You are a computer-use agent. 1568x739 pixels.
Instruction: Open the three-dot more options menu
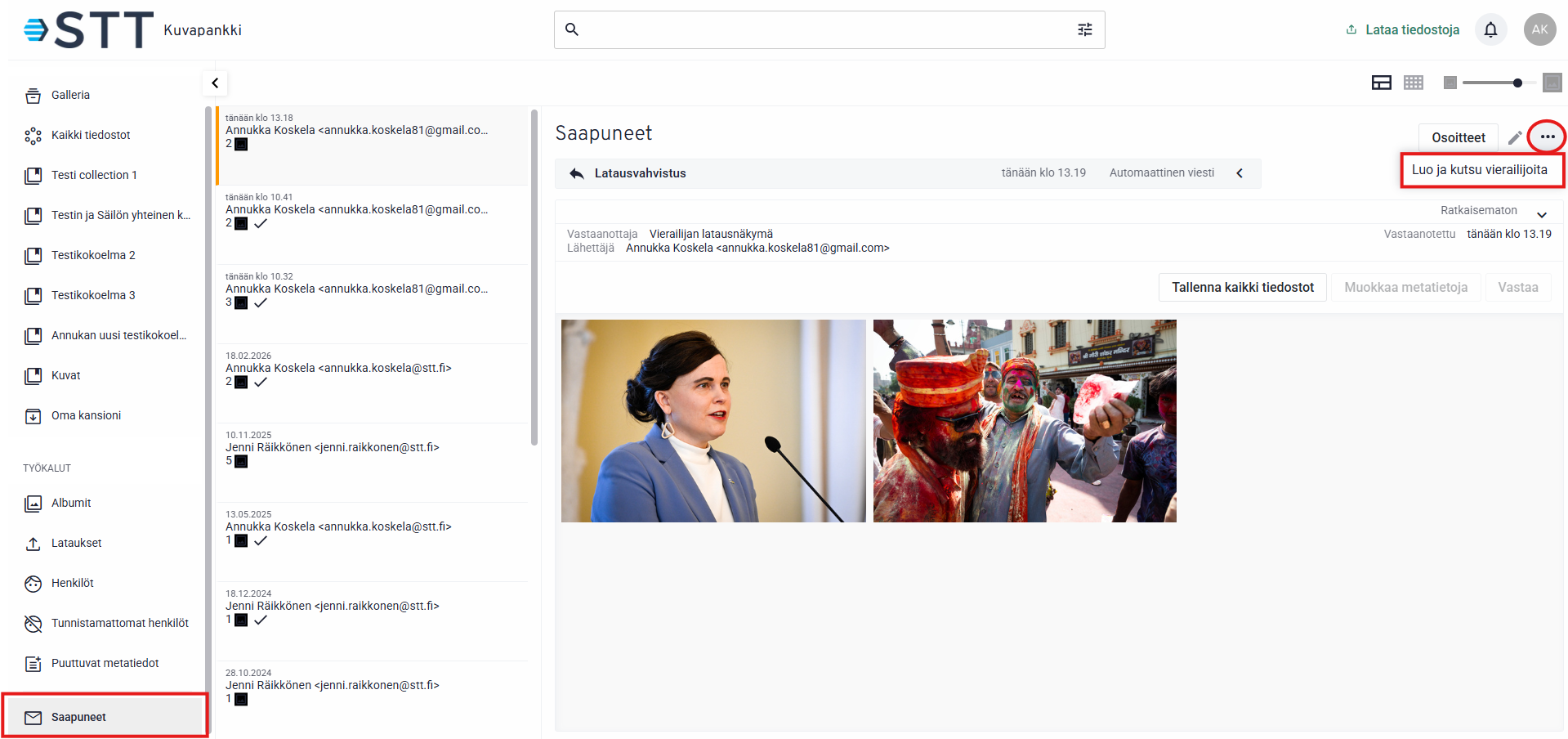click(x=1547, y=137)
